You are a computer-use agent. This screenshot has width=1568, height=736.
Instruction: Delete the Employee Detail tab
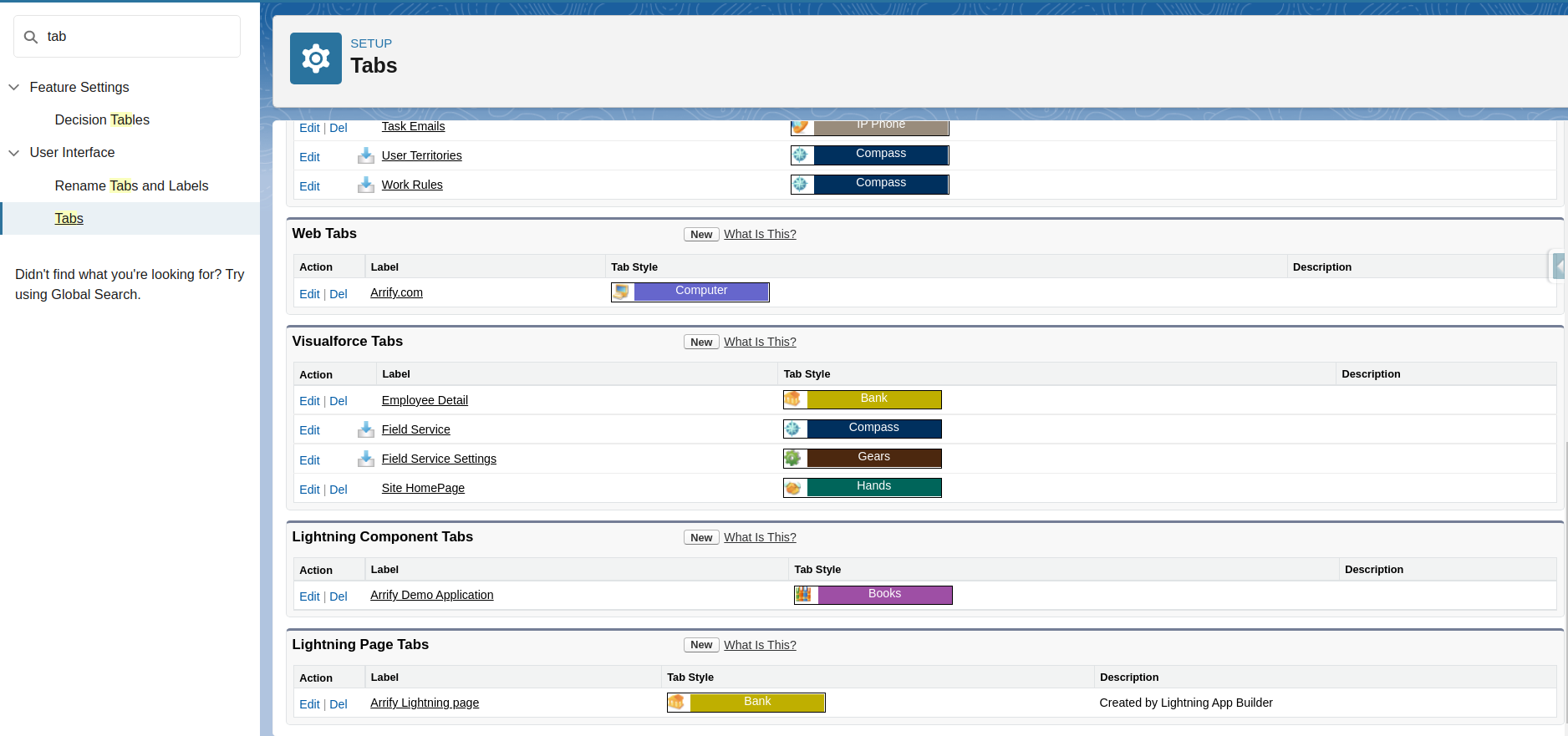click(339, 401)
